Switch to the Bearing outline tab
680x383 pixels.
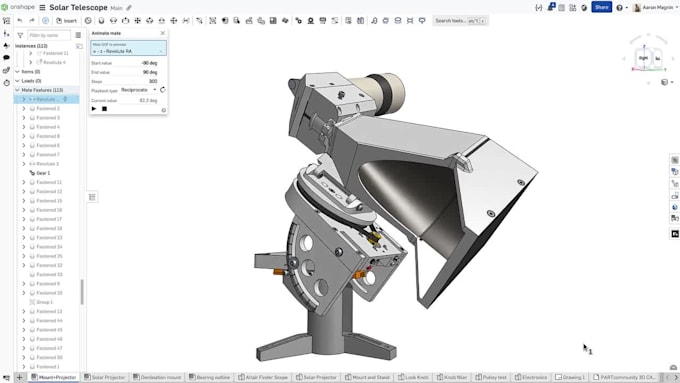209,377
